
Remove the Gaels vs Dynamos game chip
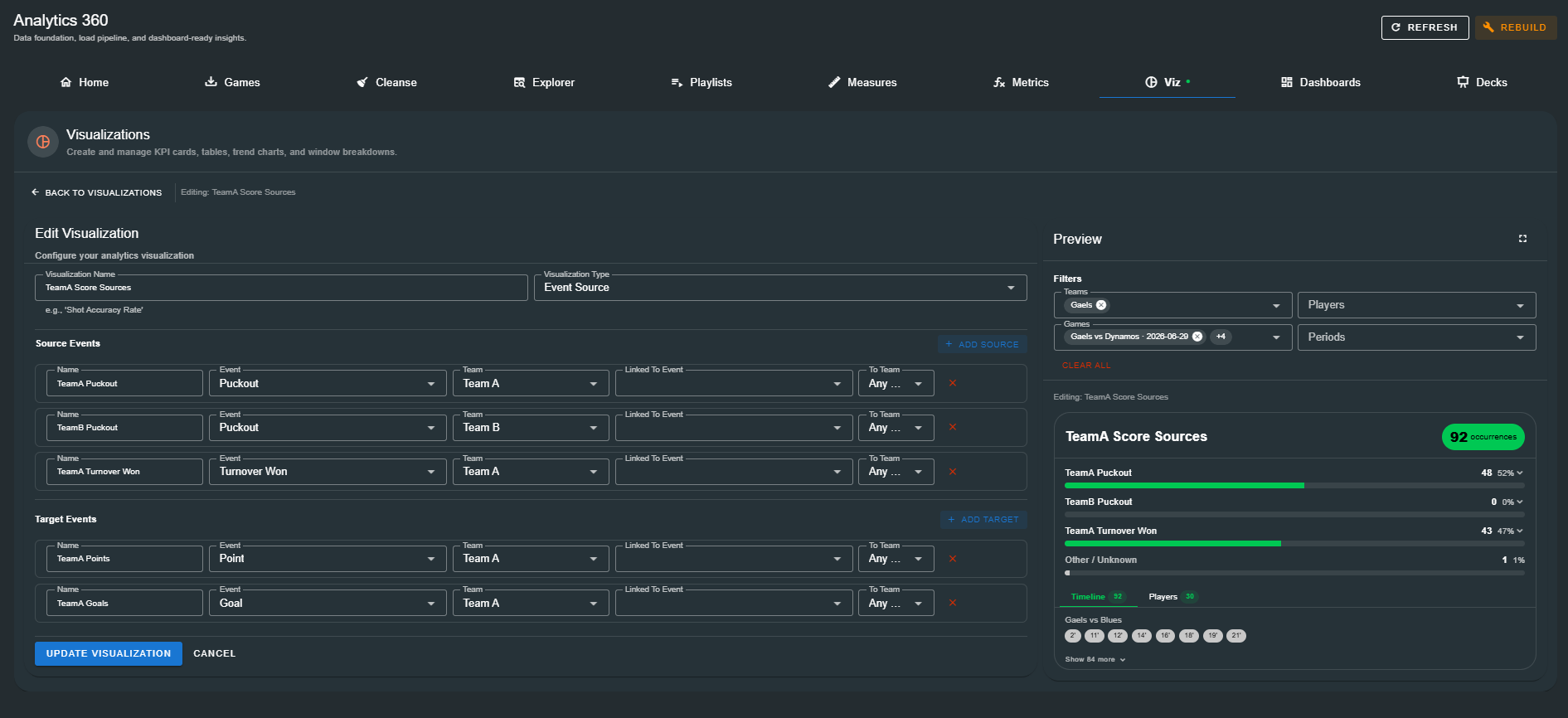[1197, 337]
